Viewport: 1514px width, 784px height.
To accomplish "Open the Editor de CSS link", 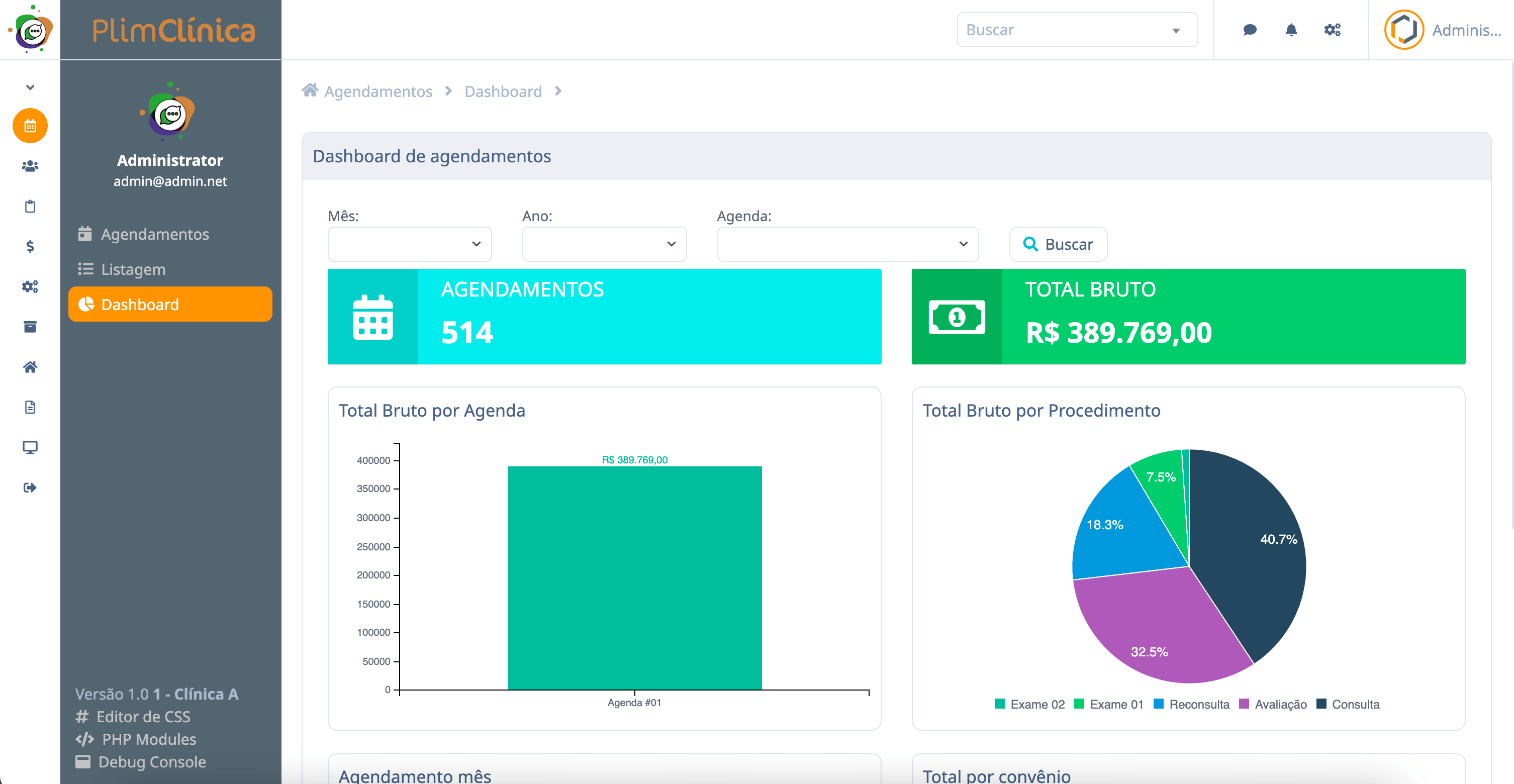I will click(x=133, y=717).
